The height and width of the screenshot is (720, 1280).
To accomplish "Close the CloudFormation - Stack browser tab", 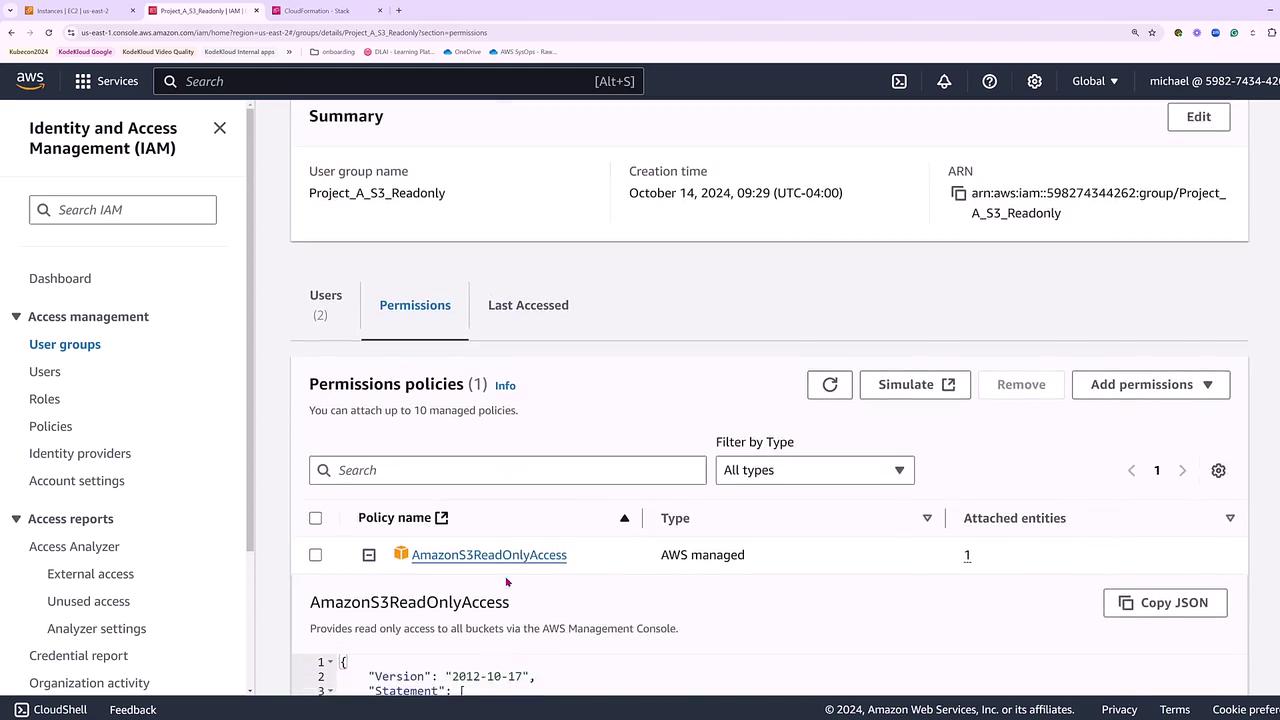I will pos(380,10).
